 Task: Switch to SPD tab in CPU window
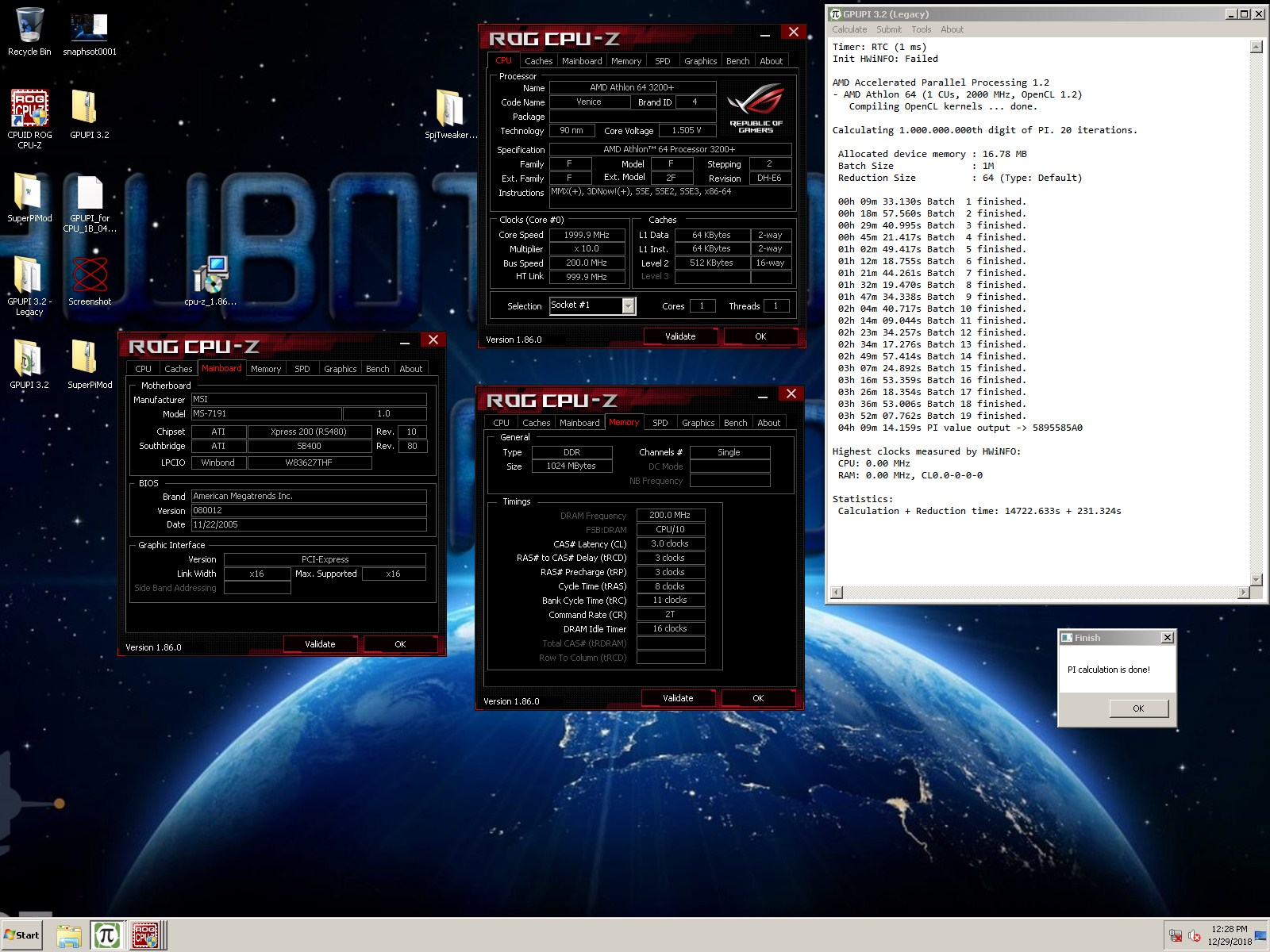coord(663,61)
